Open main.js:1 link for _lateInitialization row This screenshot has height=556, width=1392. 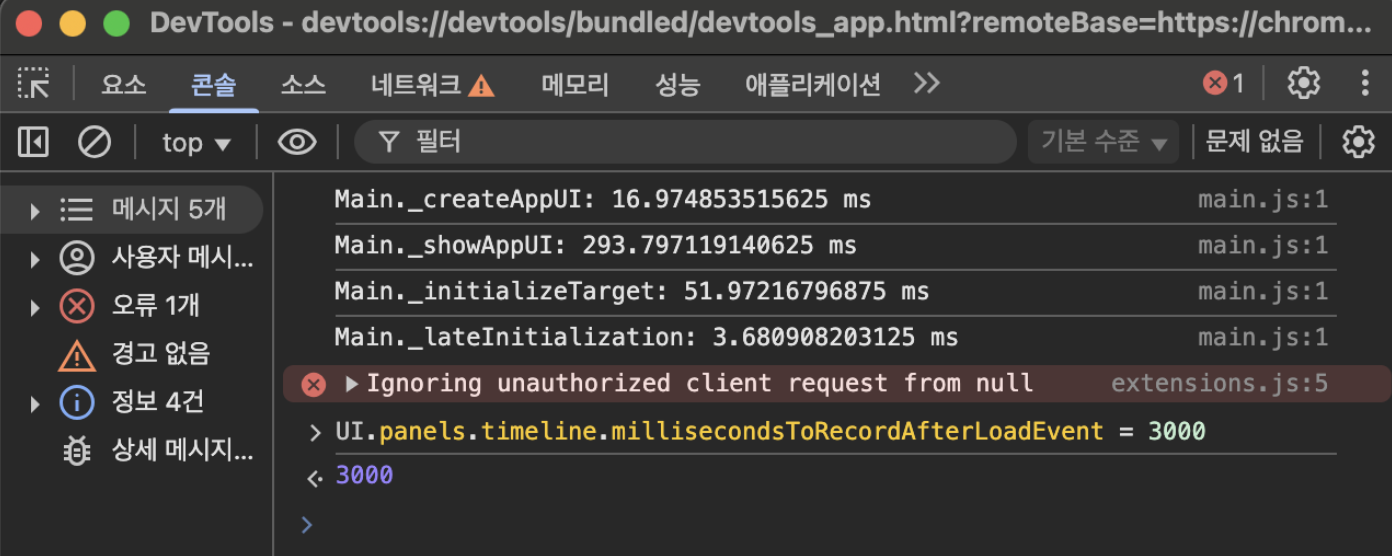[1263, 338]
